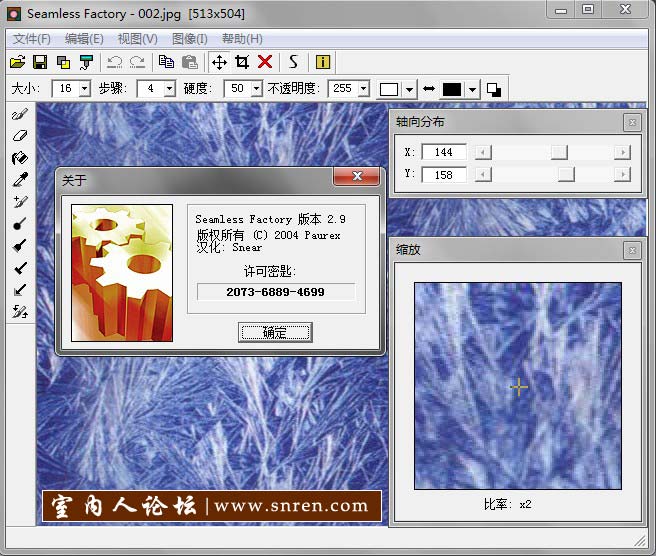This screenshot has width=656, height=556.
Task: Click the Y slider right arrow
Action: pos(623,174)
